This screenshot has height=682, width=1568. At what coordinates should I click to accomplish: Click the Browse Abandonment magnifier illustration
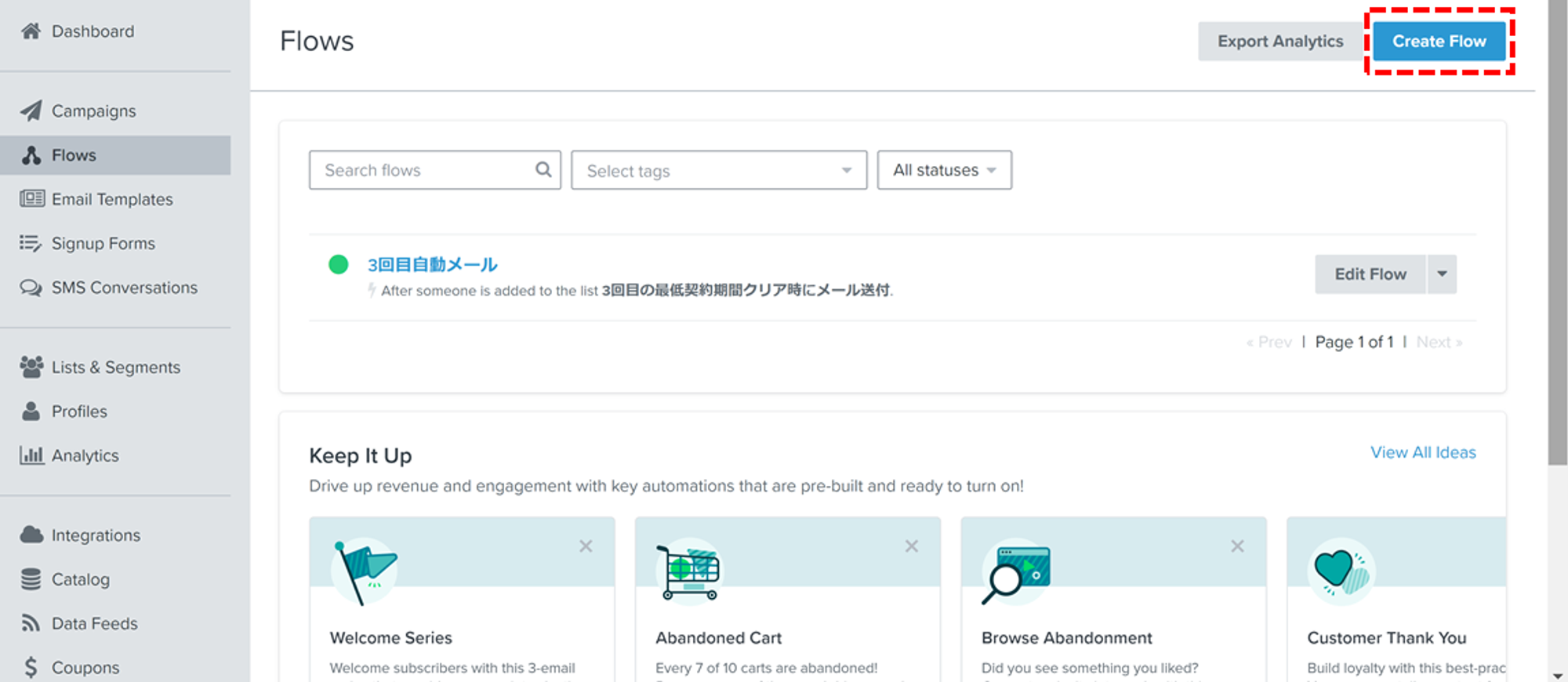pos(1016,573)
